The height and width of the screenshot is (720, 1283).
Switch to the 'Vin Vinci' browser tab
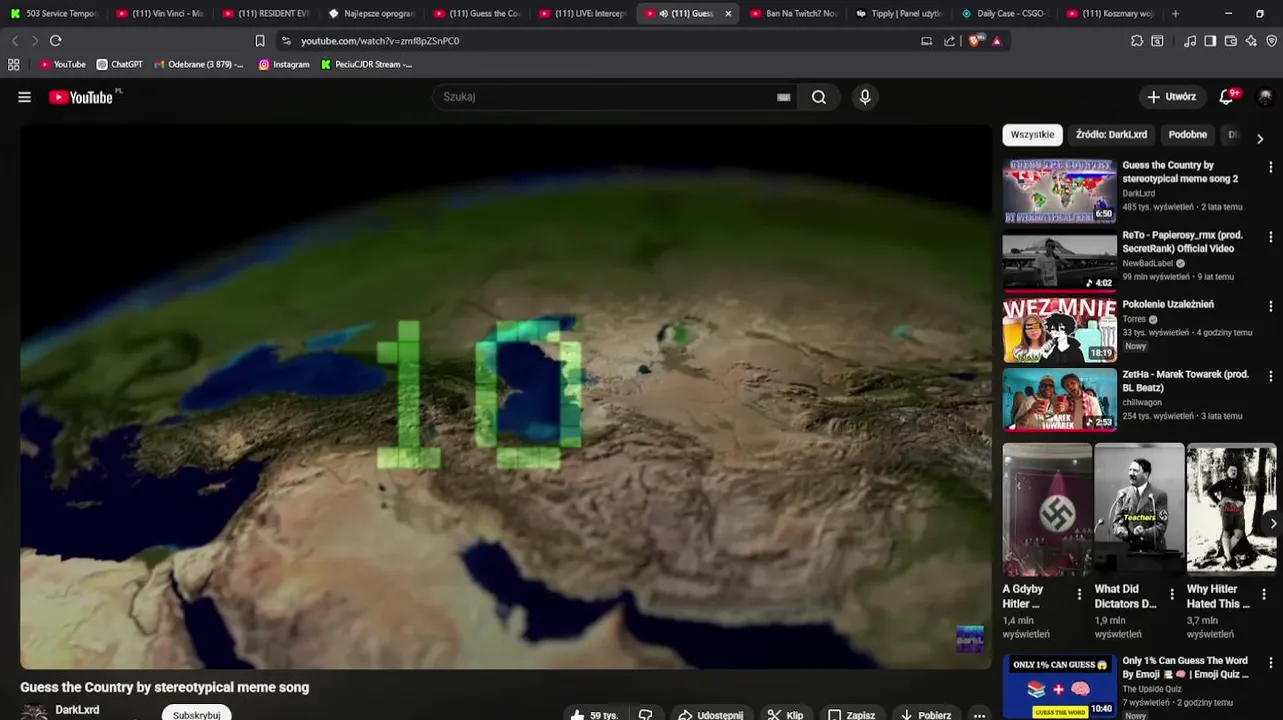click(160, 14)
